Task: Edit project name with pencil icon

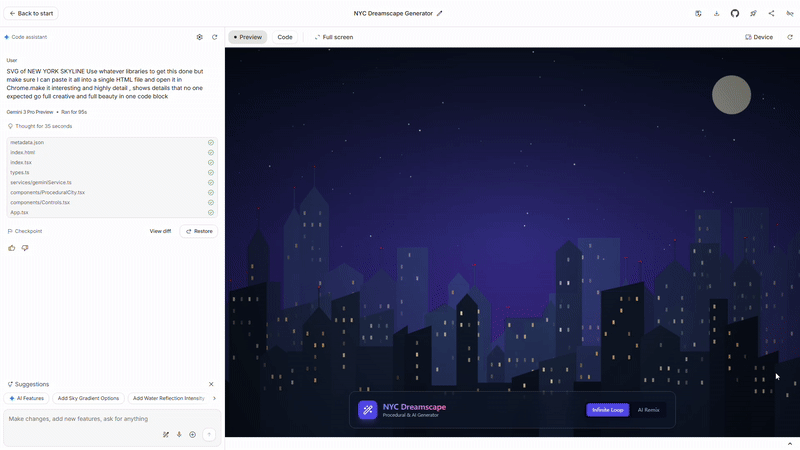Action: pos(440,13)
